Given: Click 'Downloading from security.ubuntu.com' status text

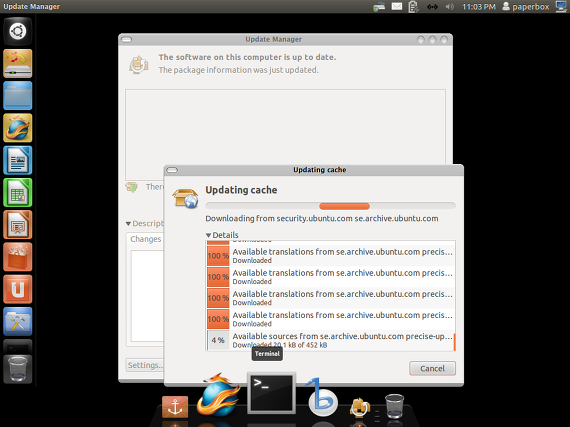Looking at the screenshot, I should [x=321, y=218].
